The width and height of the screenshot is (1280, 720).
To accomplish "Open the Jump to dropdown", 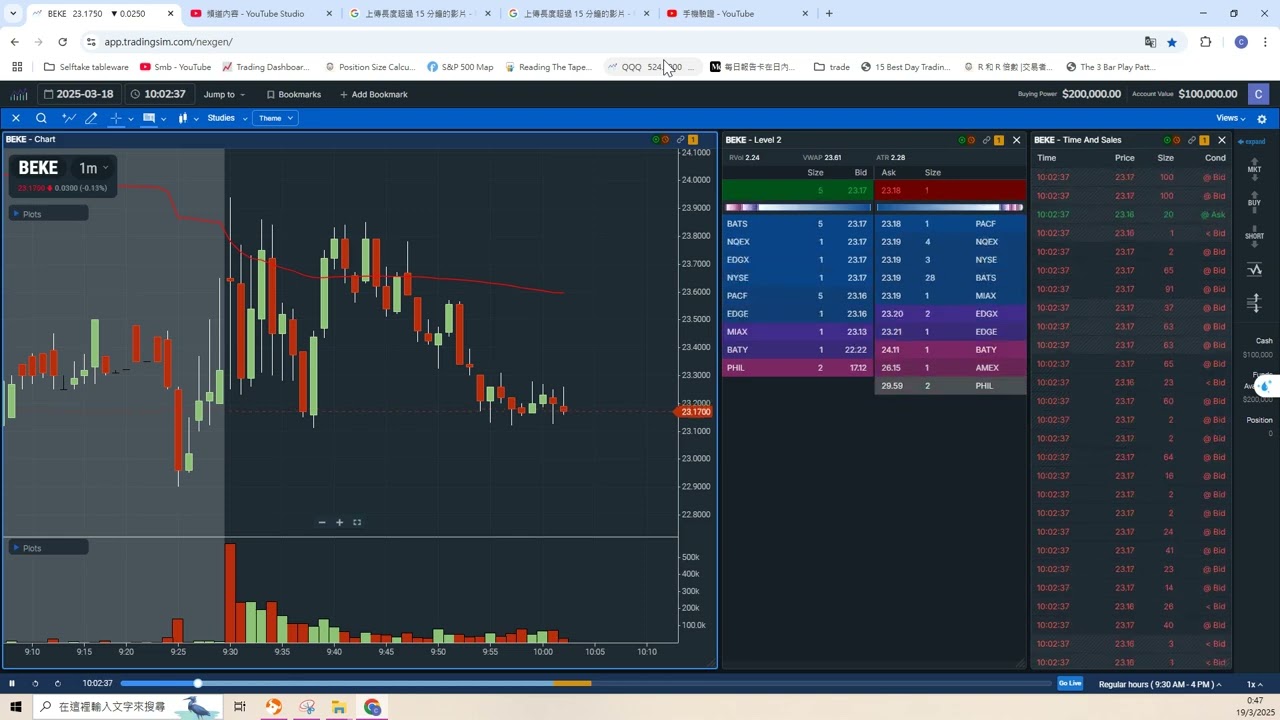I will tap(224, 94).
